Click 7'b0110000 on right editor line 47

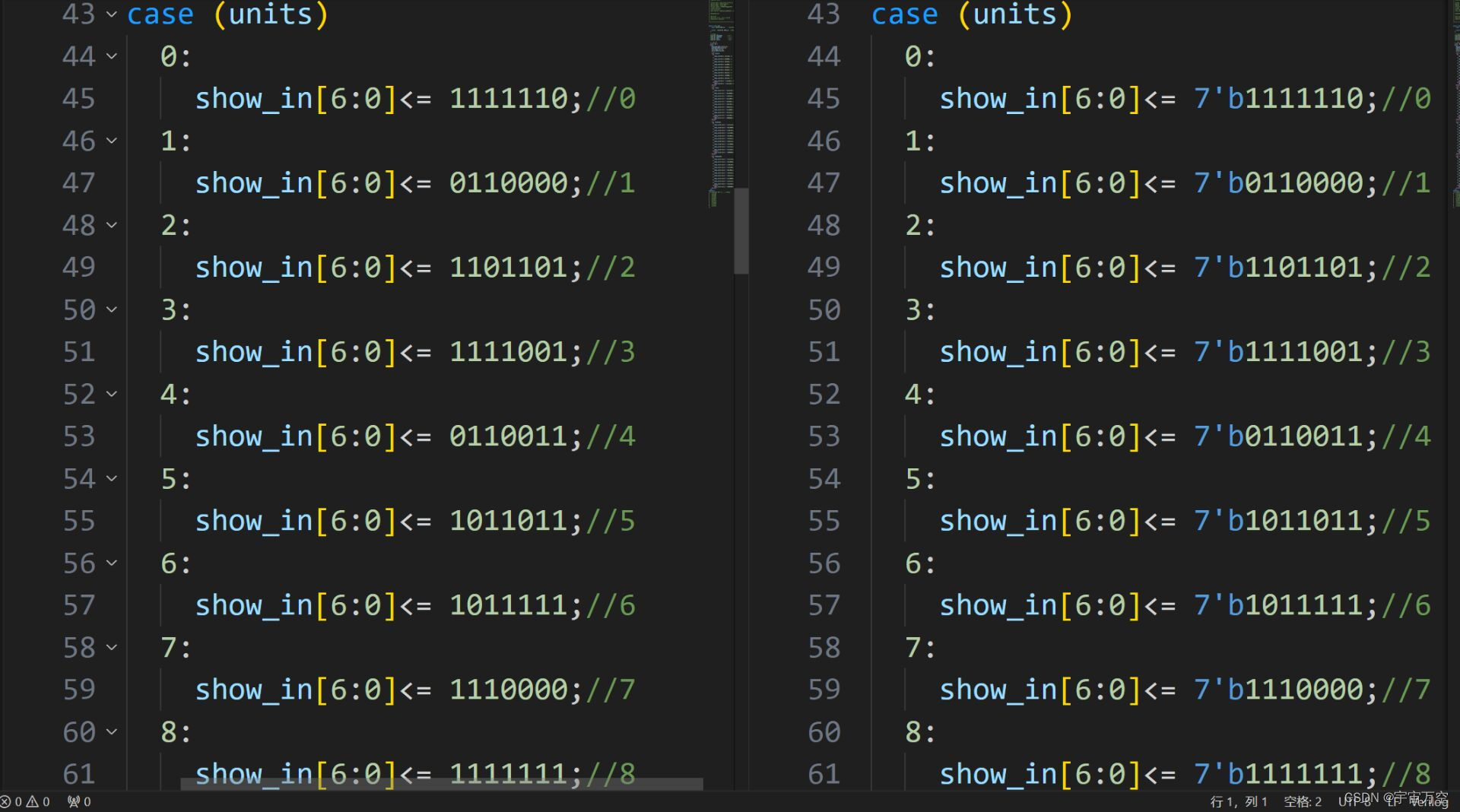[x=1278, y=182]
